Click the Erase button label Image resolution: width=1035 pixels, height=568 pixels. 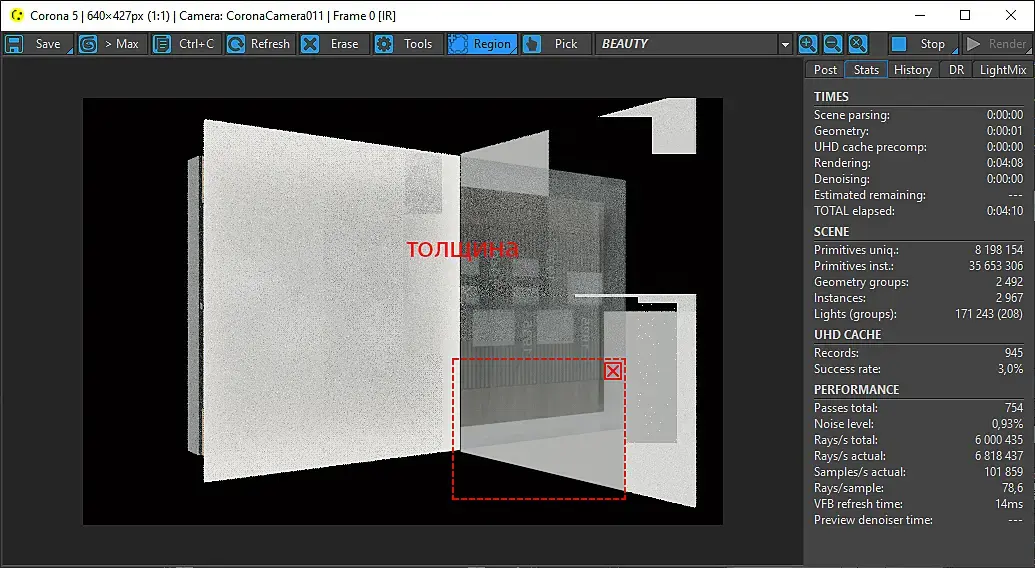(345, 44)
